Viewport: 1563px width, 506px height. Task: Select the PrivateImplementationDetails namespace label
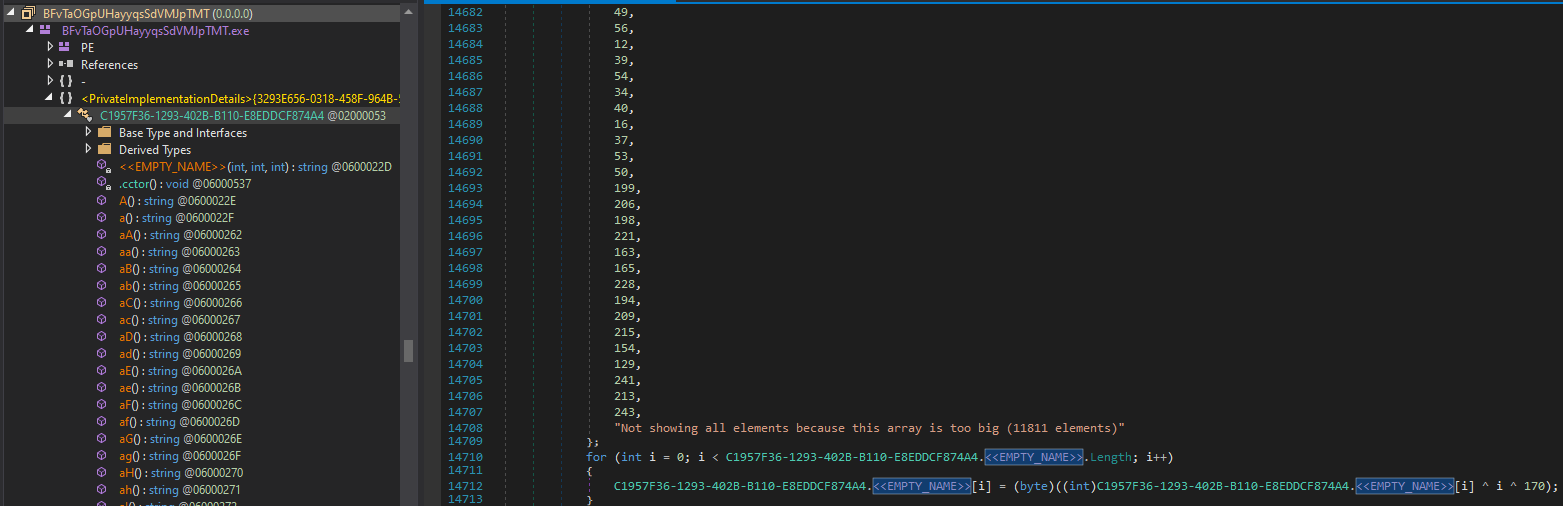[x=240, y=98]
